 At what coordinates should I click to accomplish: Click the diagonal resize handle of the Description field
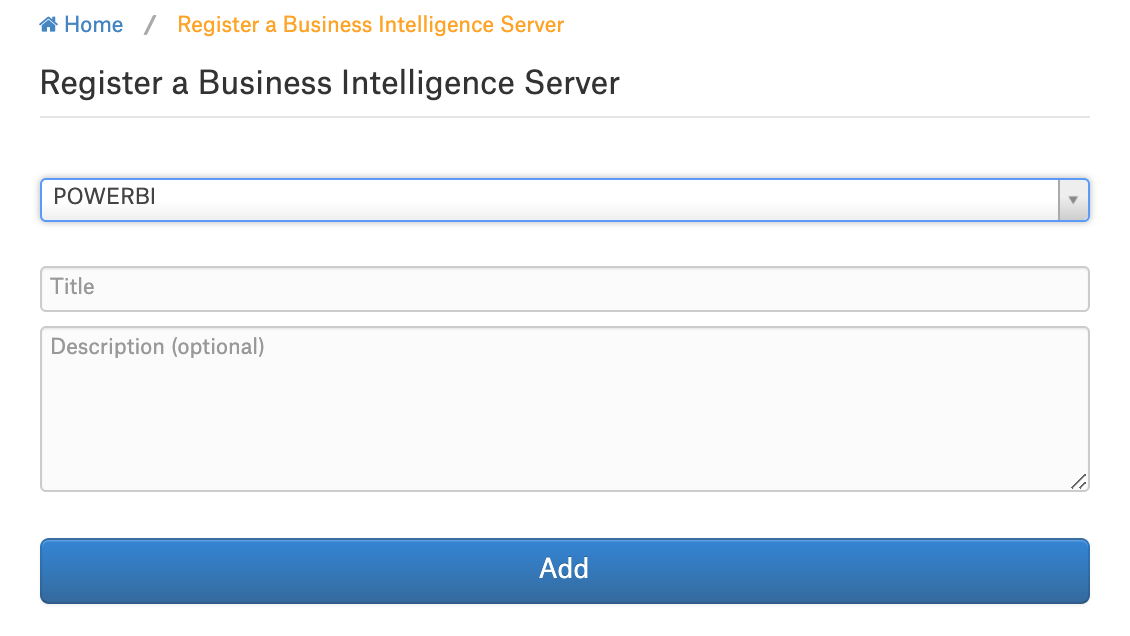click(1078, 482)
